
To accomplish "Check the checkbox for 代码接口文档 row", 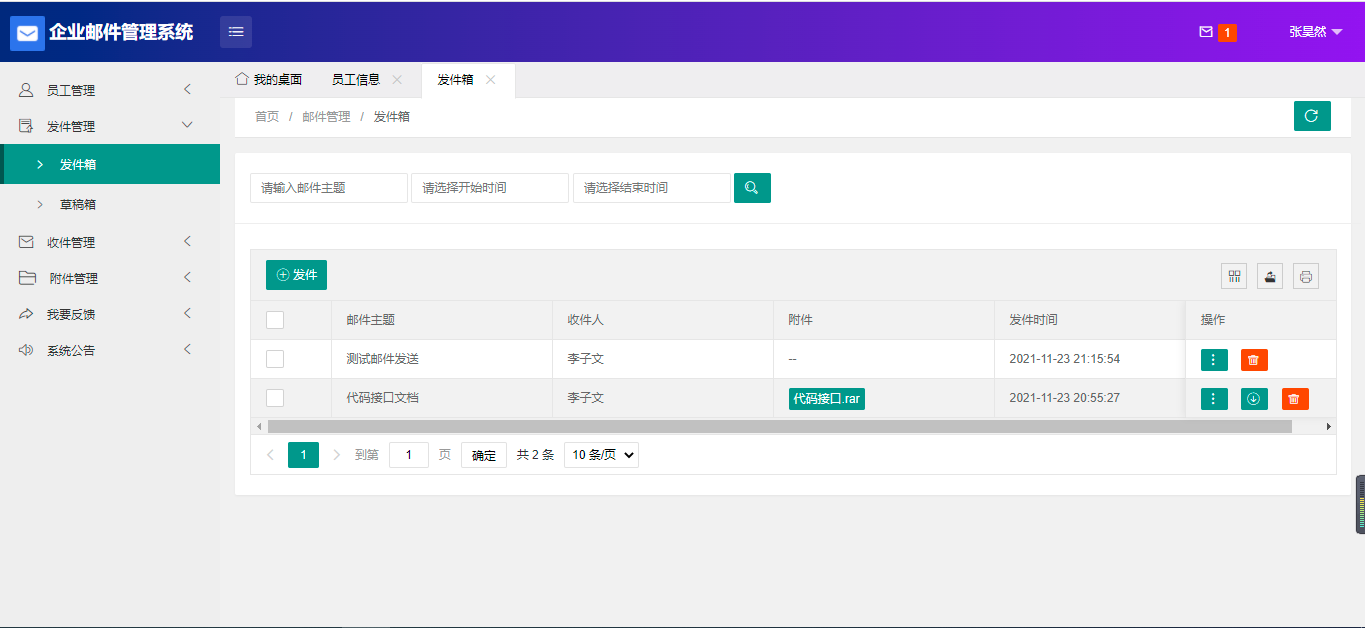I will [275, 398].
